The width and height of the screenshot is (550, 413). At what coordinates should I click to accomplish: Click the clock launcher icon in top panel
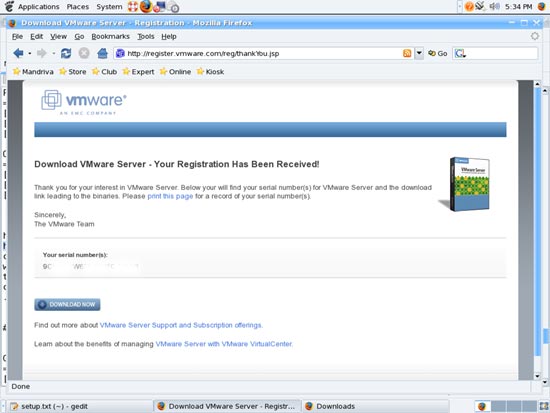[x=174, y=7]
